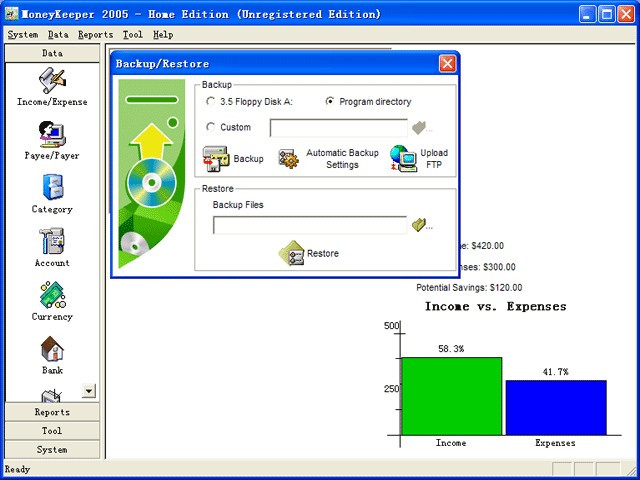Image resolution: width=640 pixels, height=480 pixels.
Task: Open Automatic Backup Settings gear icon
Action: pos(289,159)
